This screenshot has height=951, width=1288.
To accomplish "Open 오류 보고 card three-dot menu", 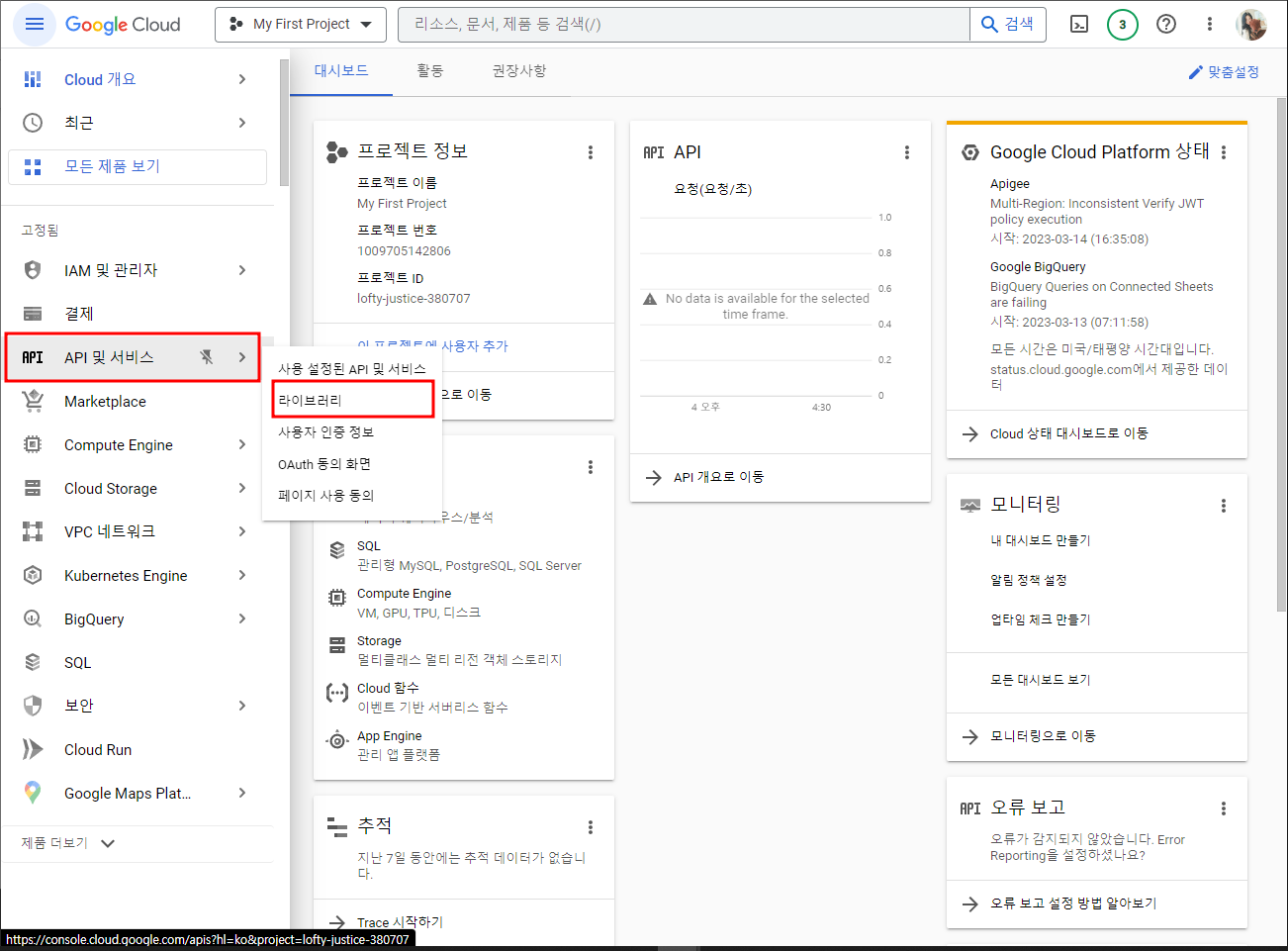I will 1224,808.
